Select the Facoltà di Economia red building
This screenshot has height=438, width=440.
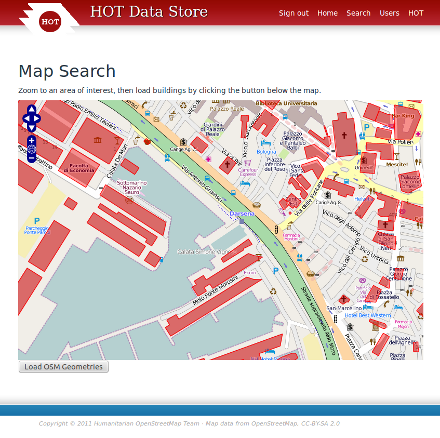tap(79, 168)
